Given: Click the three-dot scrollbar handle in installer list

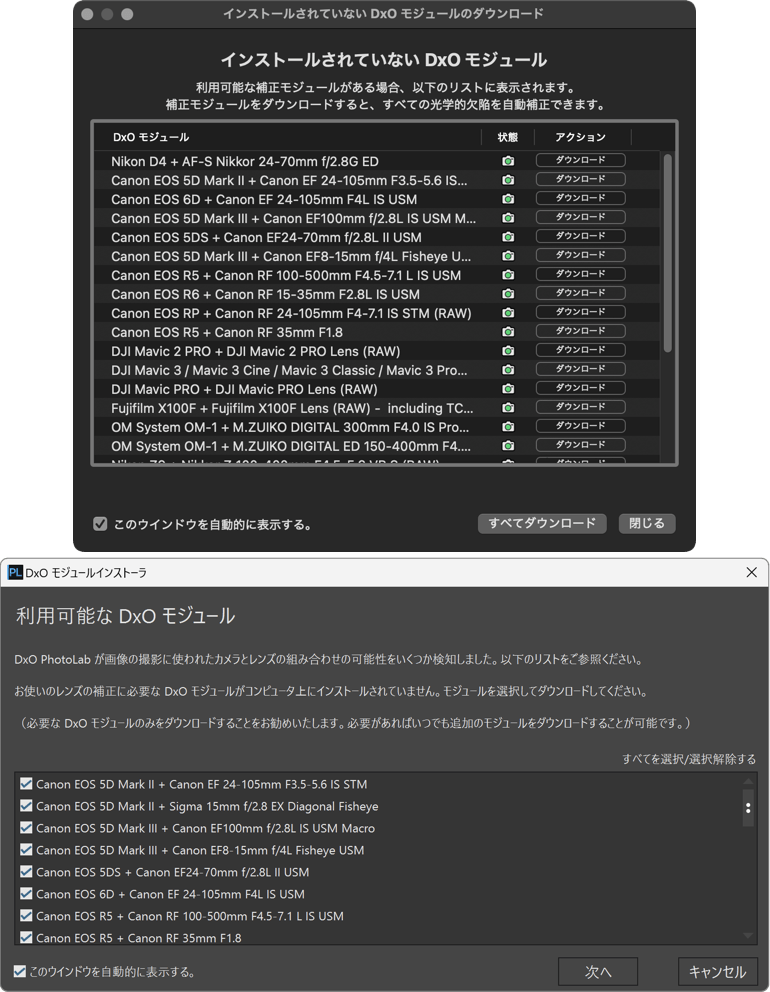Looking at the screenshot, I should (748, 808).
